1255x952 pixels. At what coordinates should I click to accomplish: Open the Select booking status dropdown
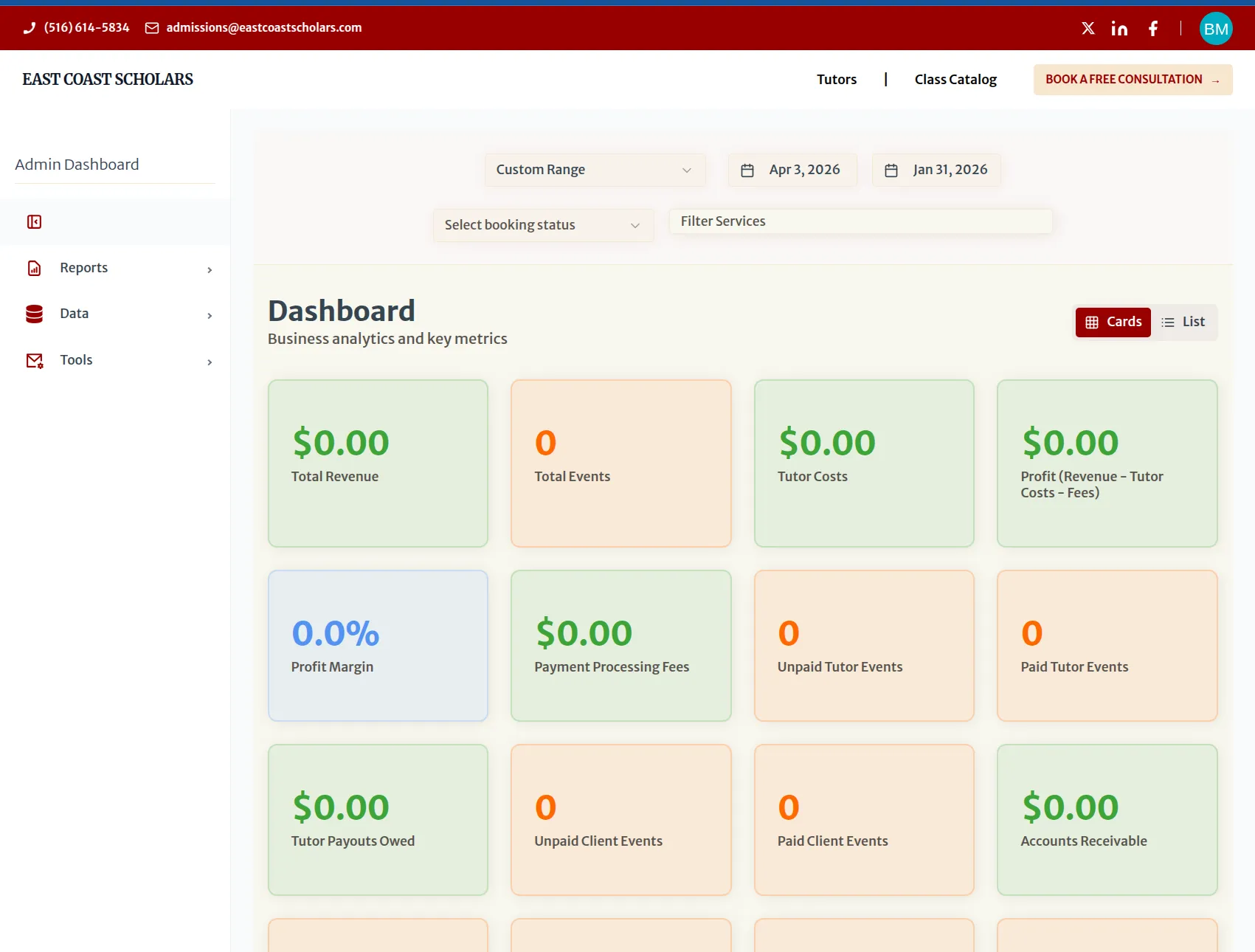pyautogui.click(x=542, y=225)
